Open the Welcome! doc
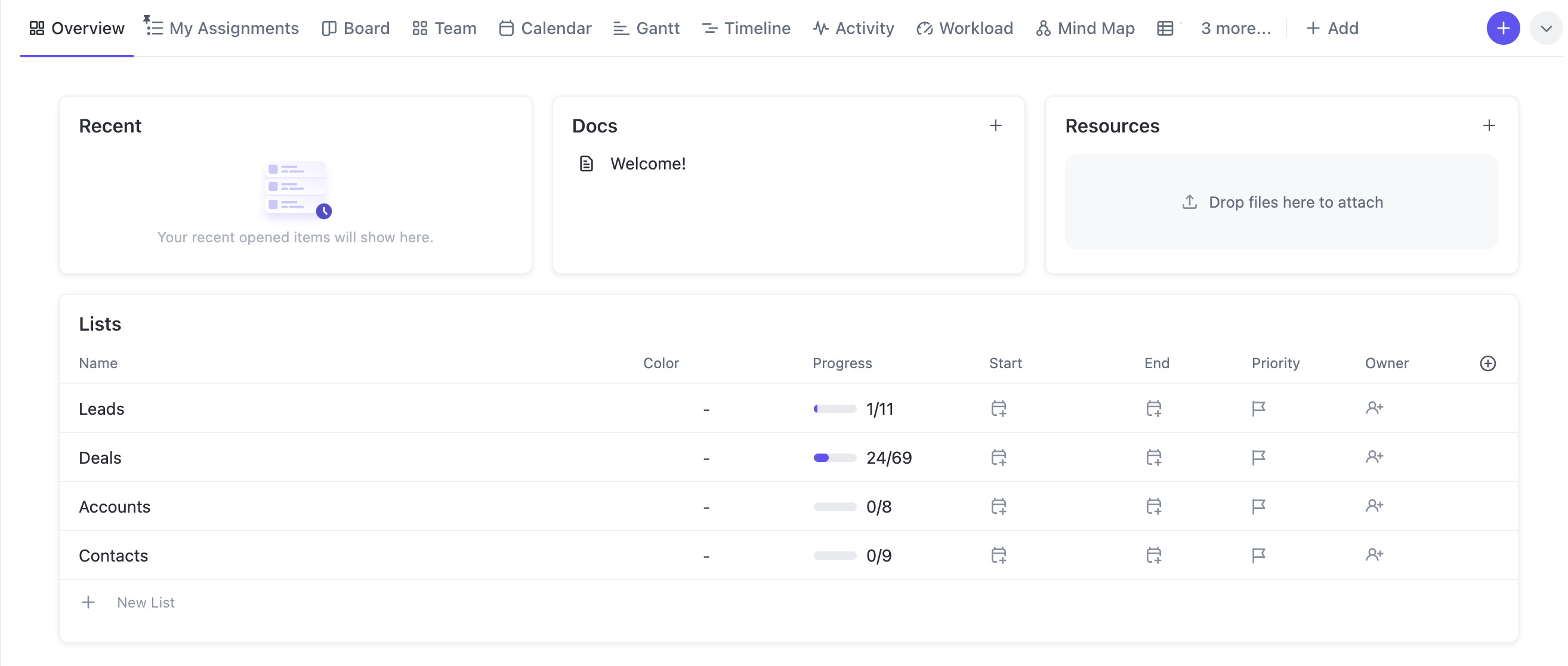This screenshot has height=666, width=1568. click(x=648, y=163)
